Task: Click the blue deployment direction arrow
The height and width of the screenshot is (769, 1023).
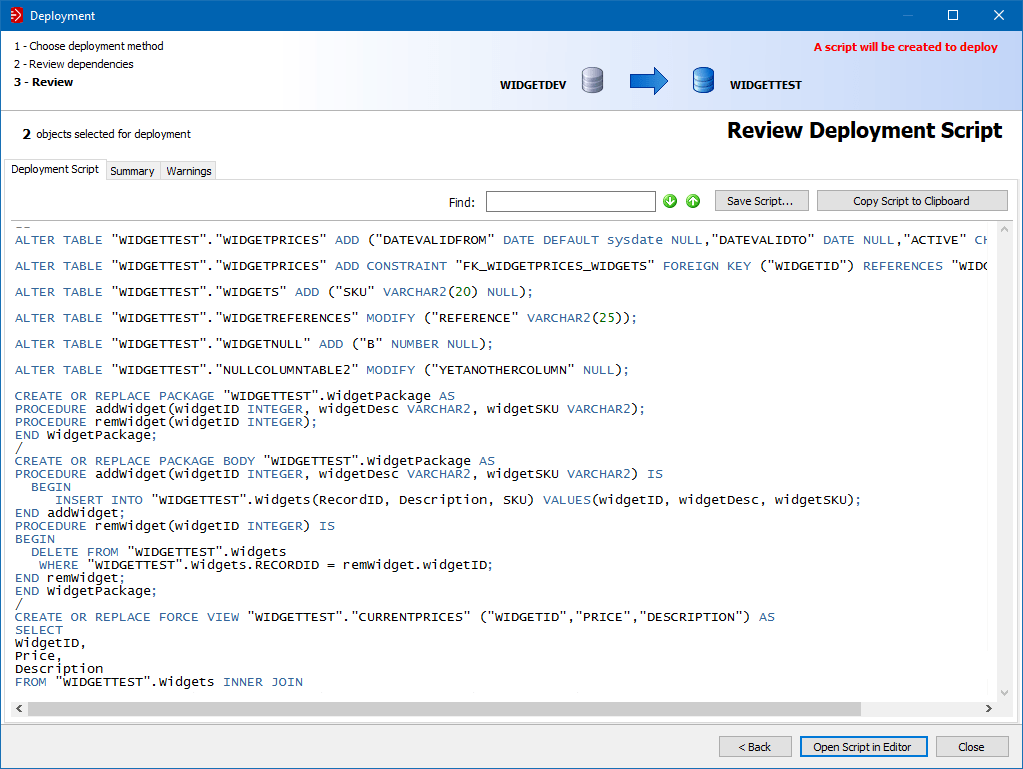Action: point(648,81)
